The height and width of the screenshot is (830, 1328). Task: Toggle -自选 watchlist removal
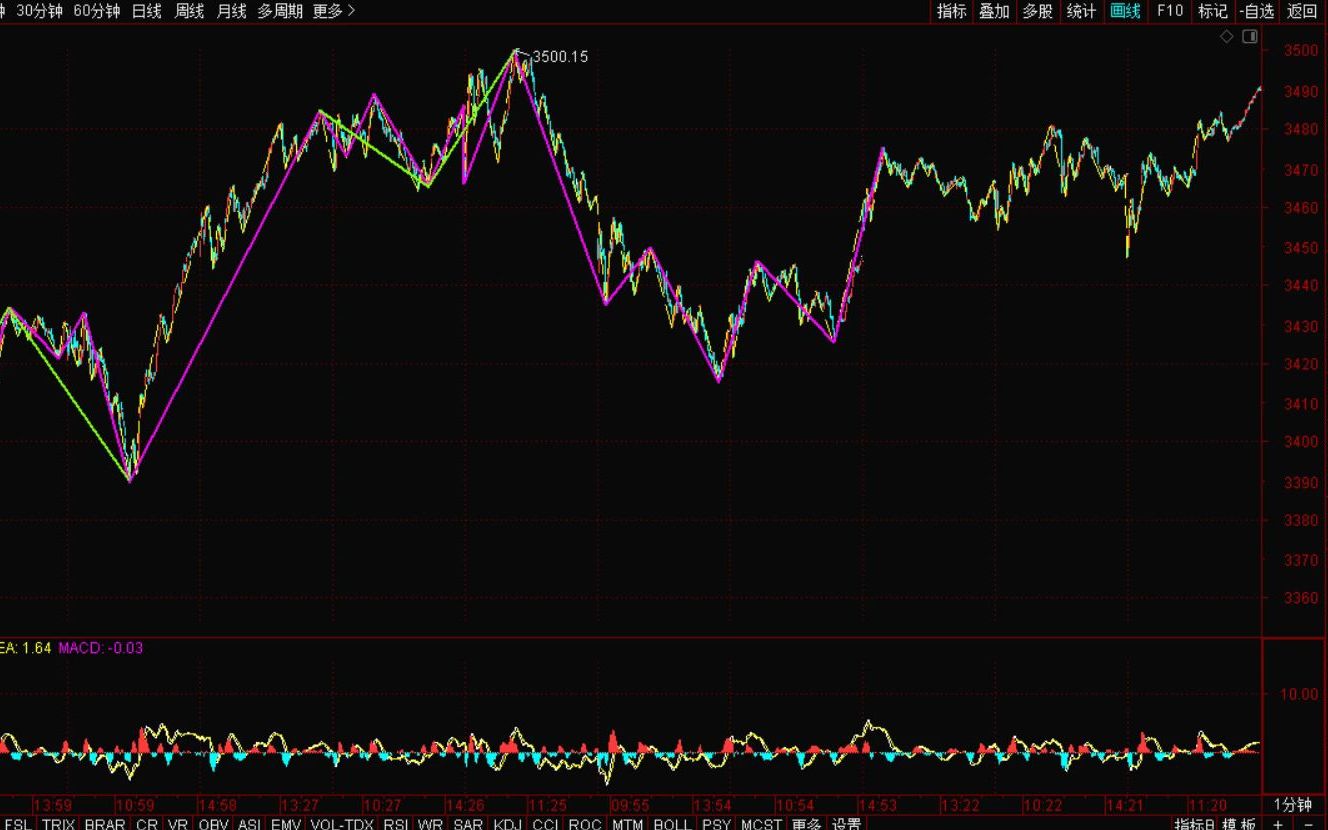click(x=1257, y=11)
